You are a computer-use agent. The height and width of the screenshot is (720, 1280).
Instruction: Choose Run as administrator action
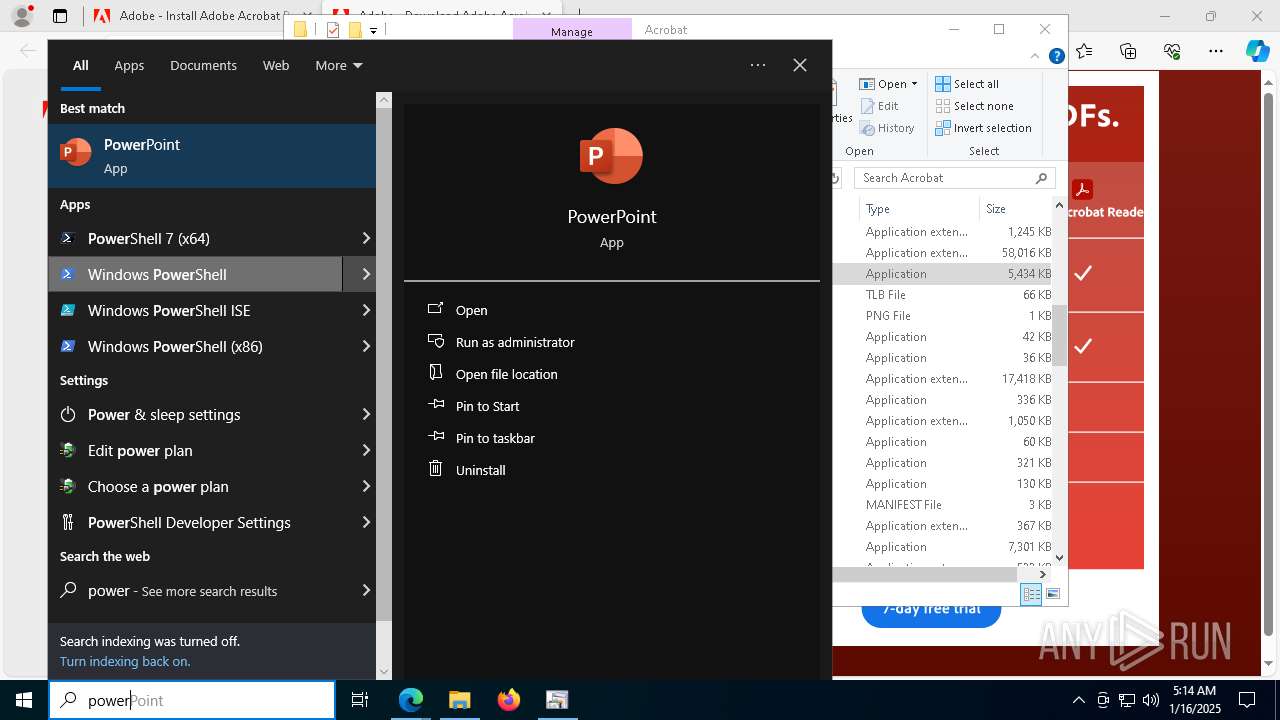(x=515, y=342)
